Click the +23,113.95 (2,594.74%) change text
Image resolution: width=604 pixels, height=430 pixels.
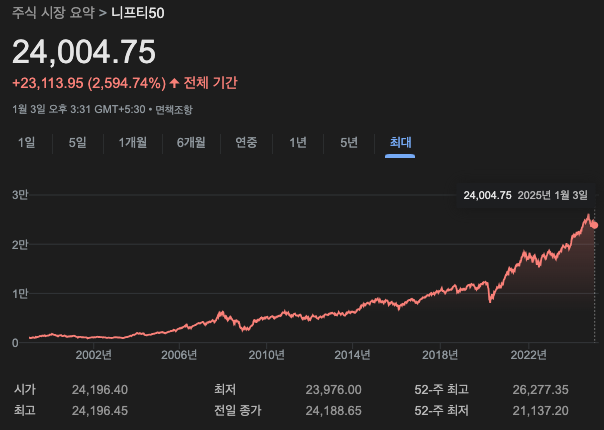89,83
